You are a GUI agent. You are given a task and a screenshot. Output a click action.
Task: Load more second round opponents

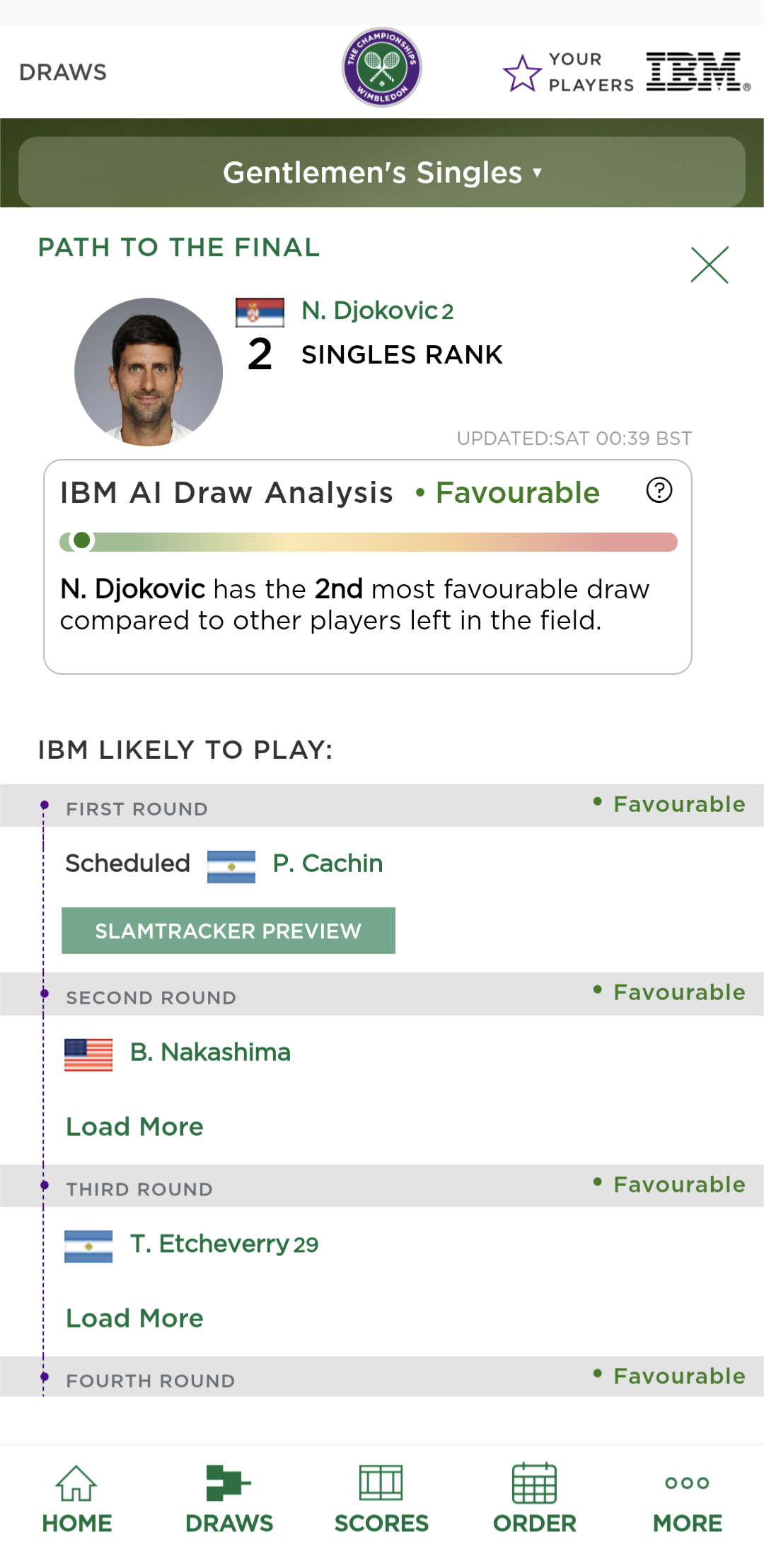[x=134, y=1127]
